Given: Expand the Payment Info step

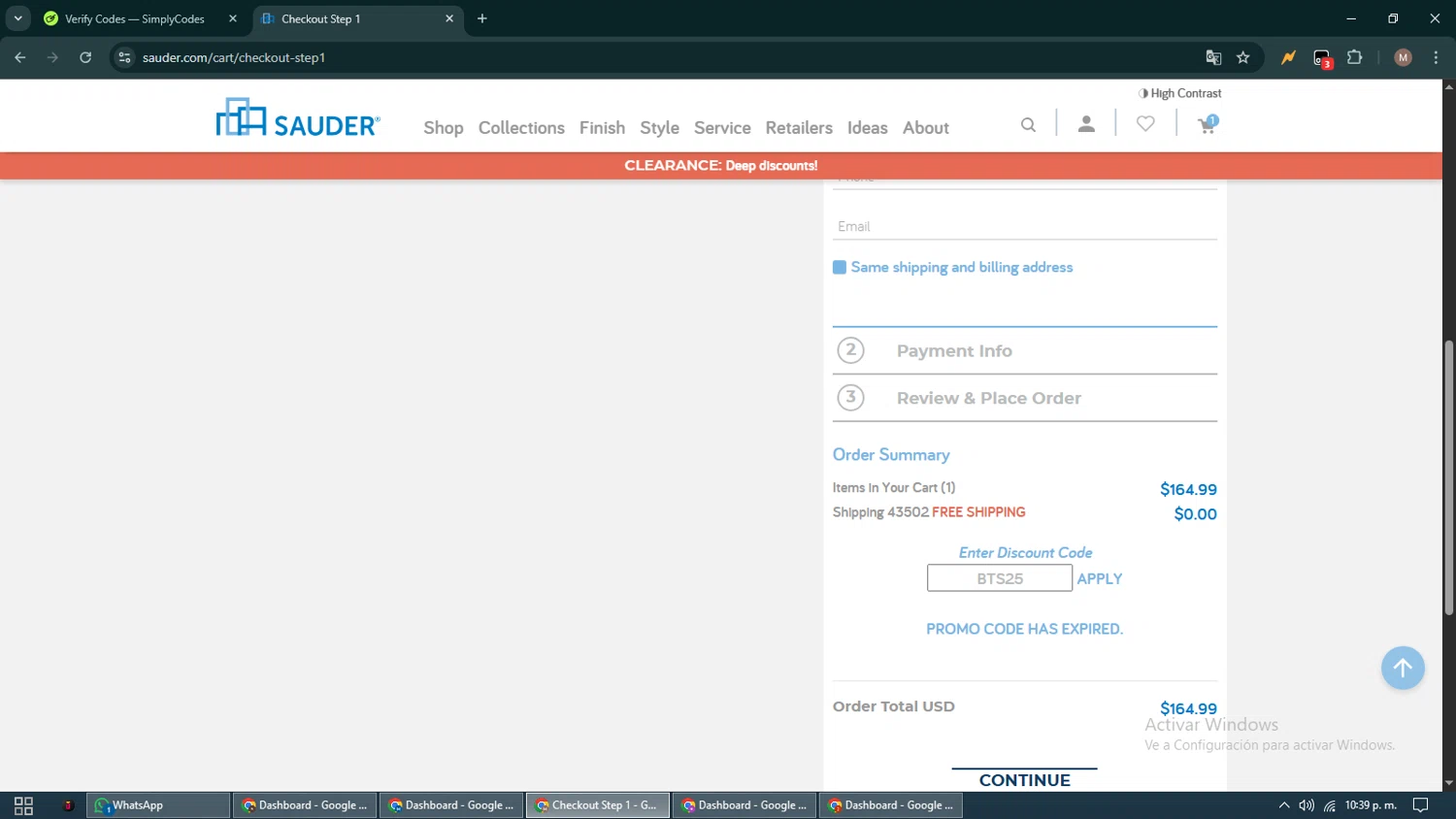Looking at the screenshot, I should point(1025,350).
